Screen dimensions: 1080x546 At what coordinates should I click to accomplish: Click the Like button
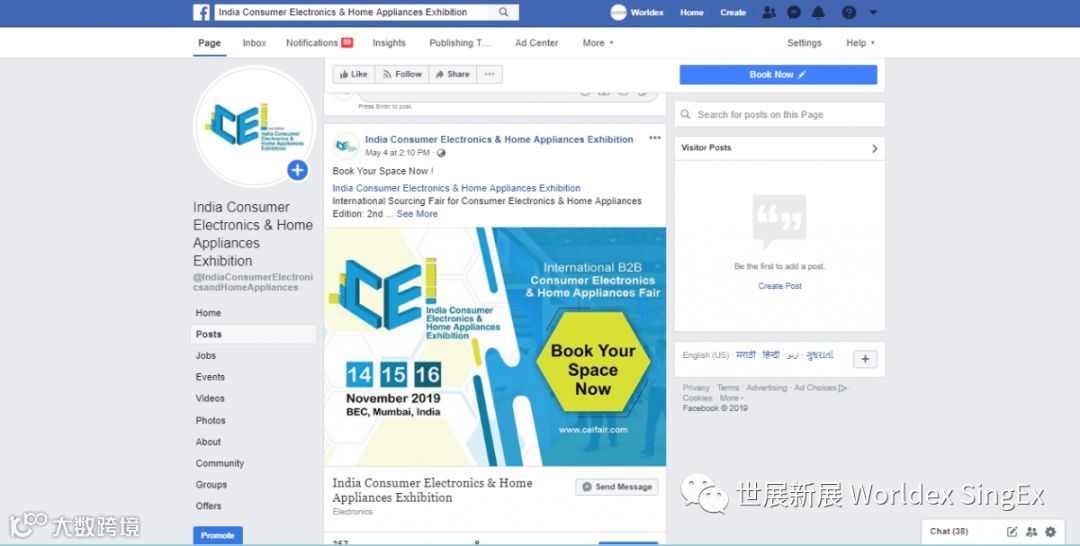pos(354,74)
